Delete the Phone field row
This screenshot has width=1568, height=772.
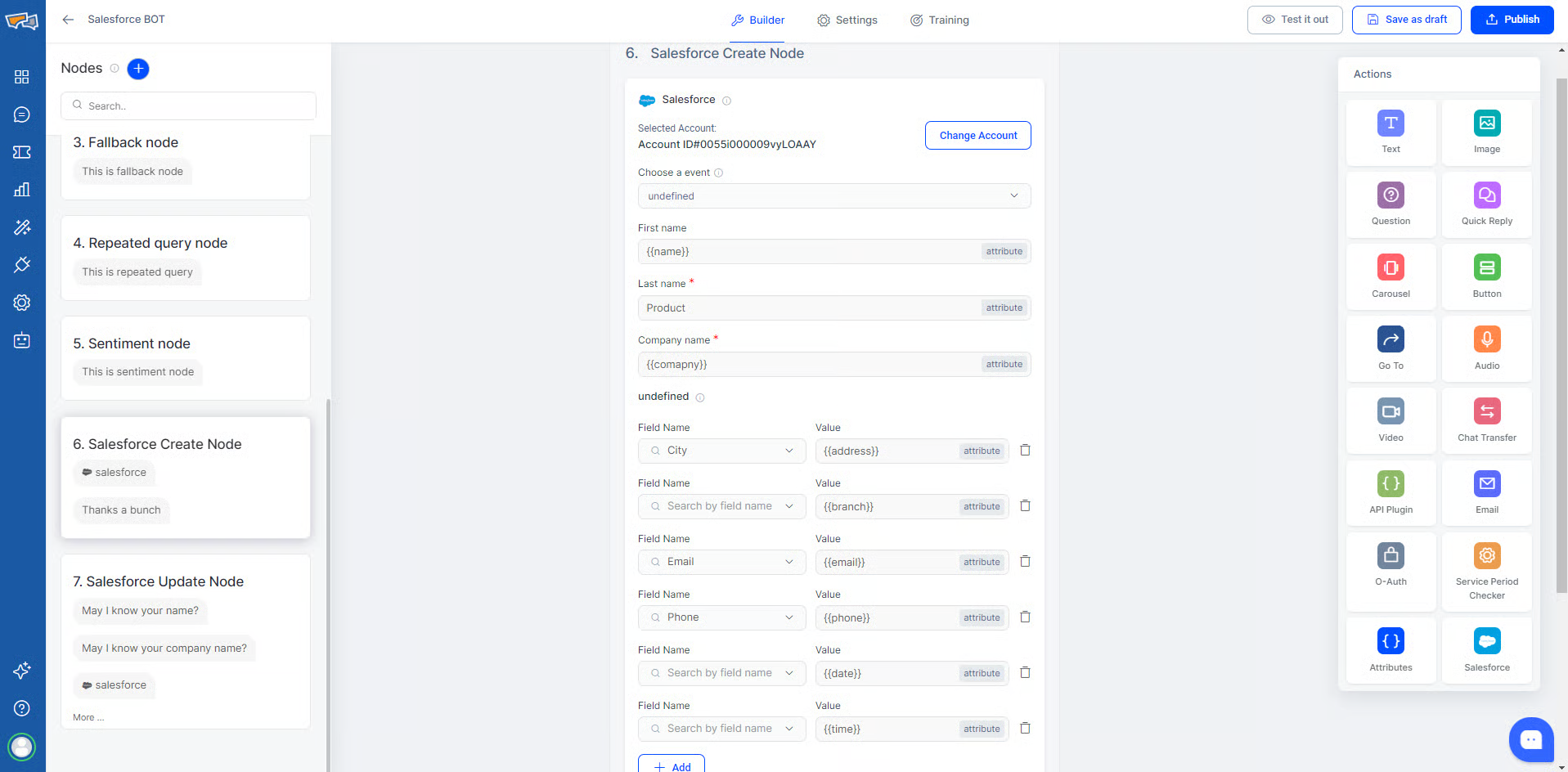[x=1025, y=617]
